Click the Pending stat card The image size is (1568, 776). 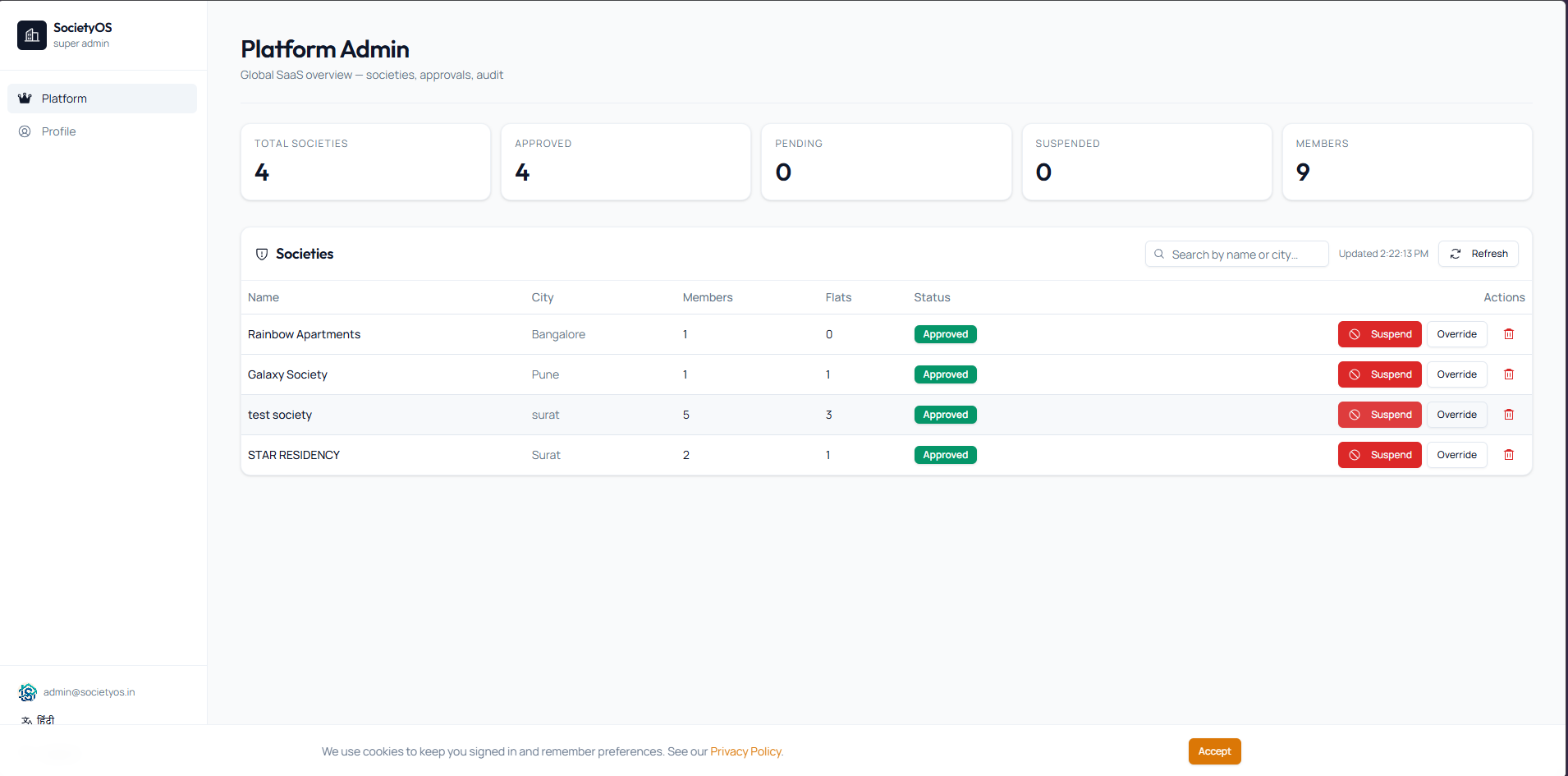pyautogui.click(x=886, y=162)
